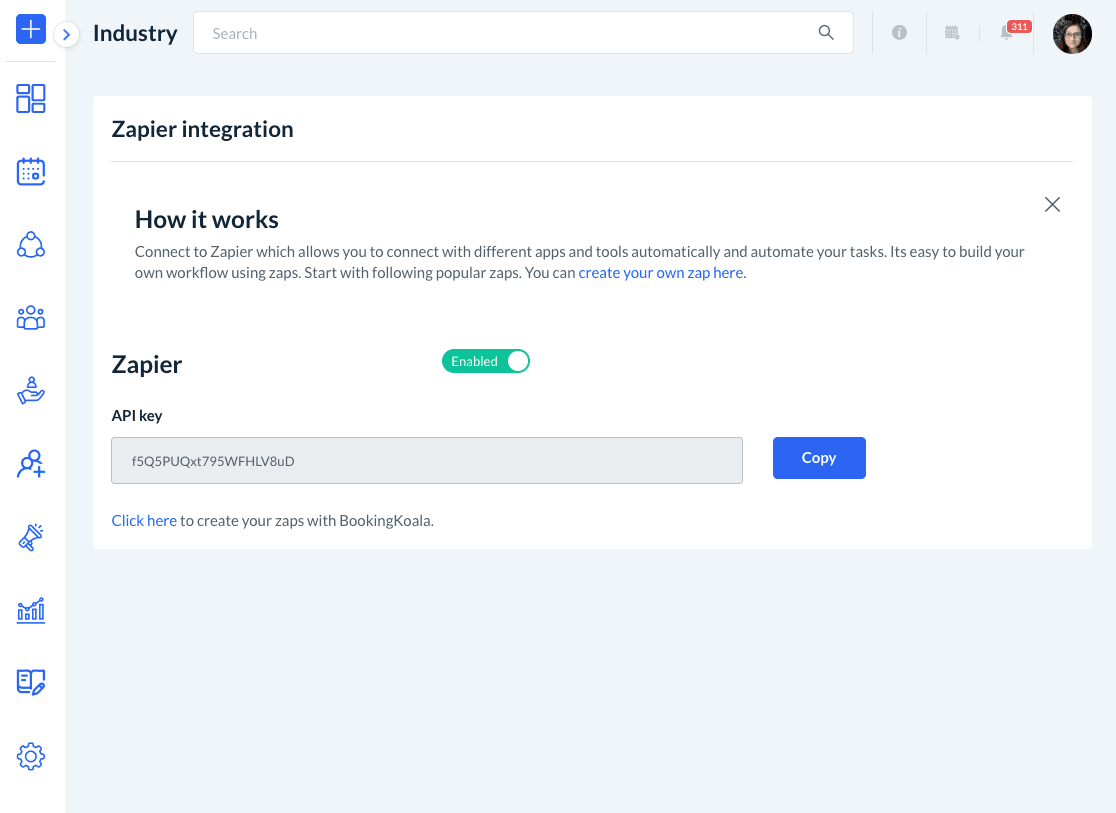The image size is (1116, 813).
Task: Select the leads hand icon in sidebar
Action: coord(30,390)
